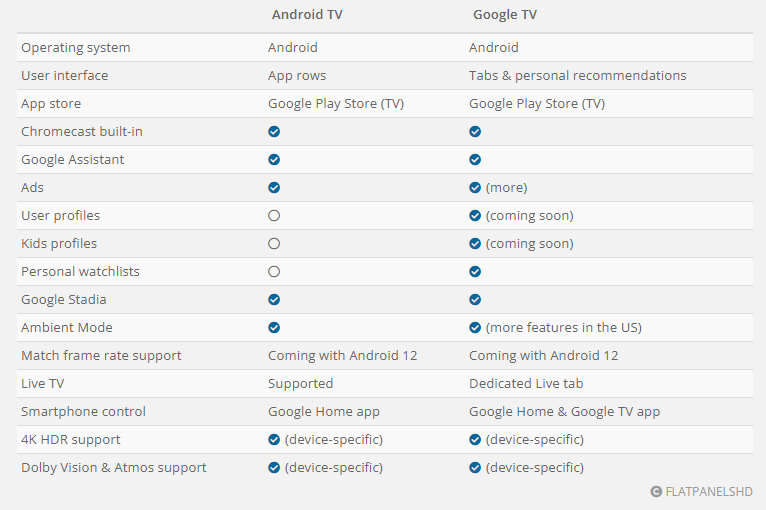Click 'Dedicated Live tab' cell text
Viewport: 766px width, 510px height.
click(526, 383)
